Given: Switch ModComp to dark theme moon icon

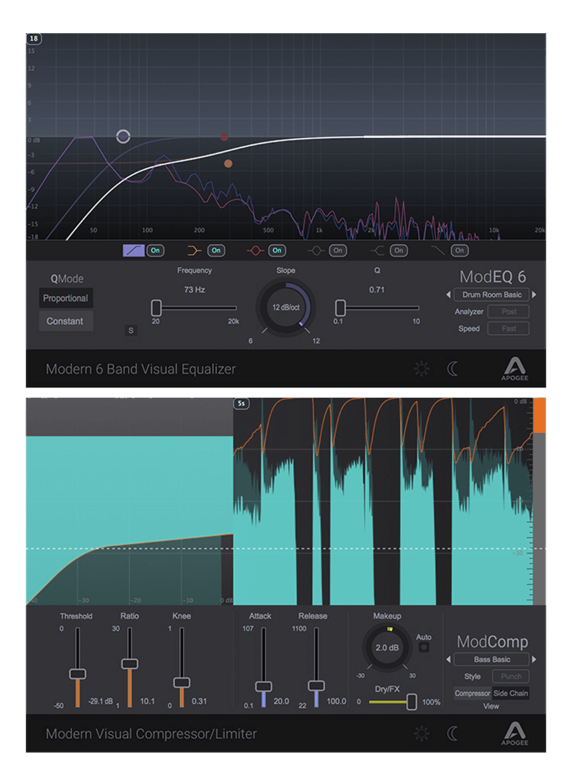Looking at the screenshot, I should tap(453, 733).
